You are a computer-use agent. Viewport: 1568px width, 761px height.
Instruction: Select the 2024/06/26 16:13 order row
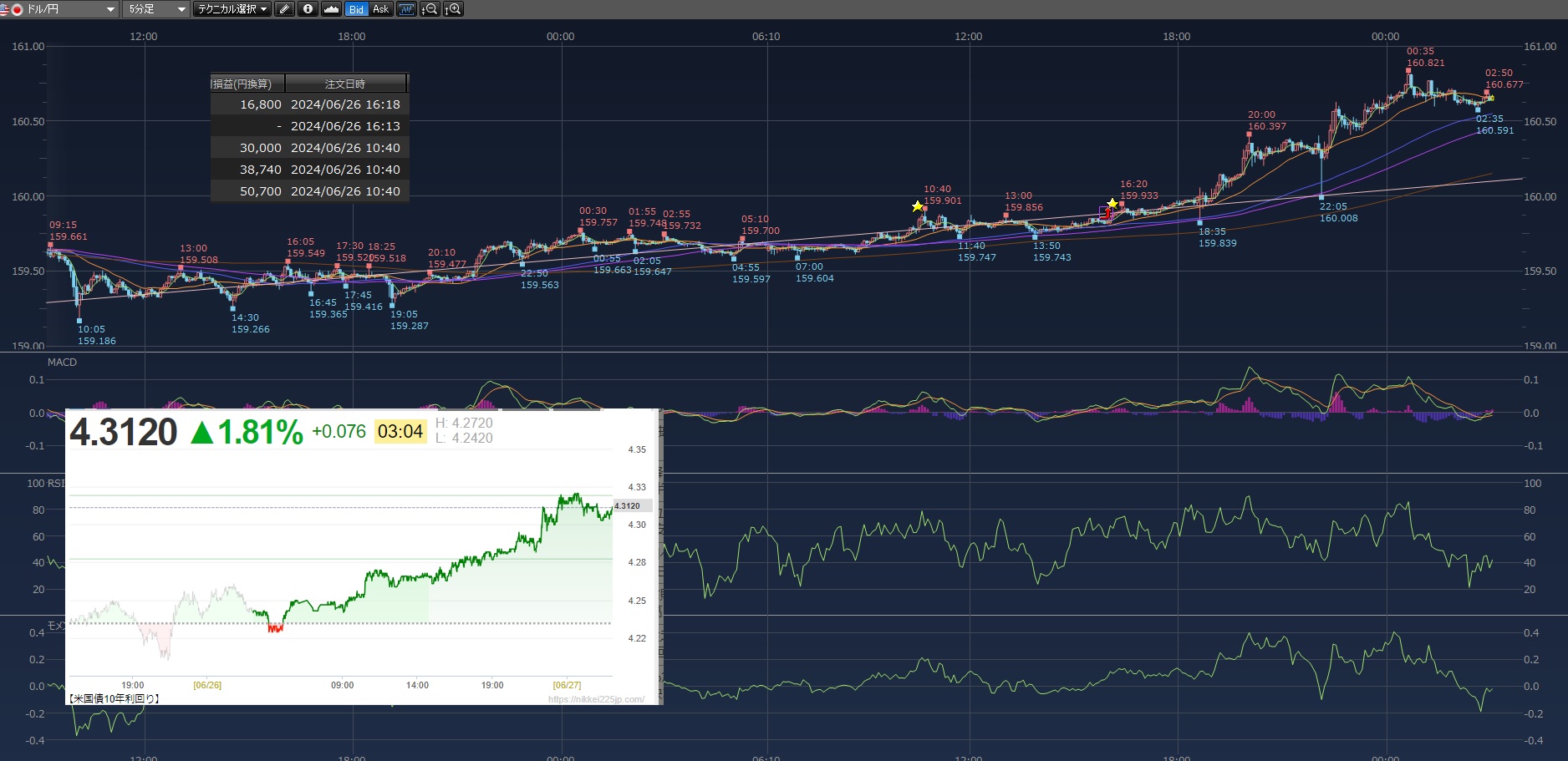click(x=309, y=126)
